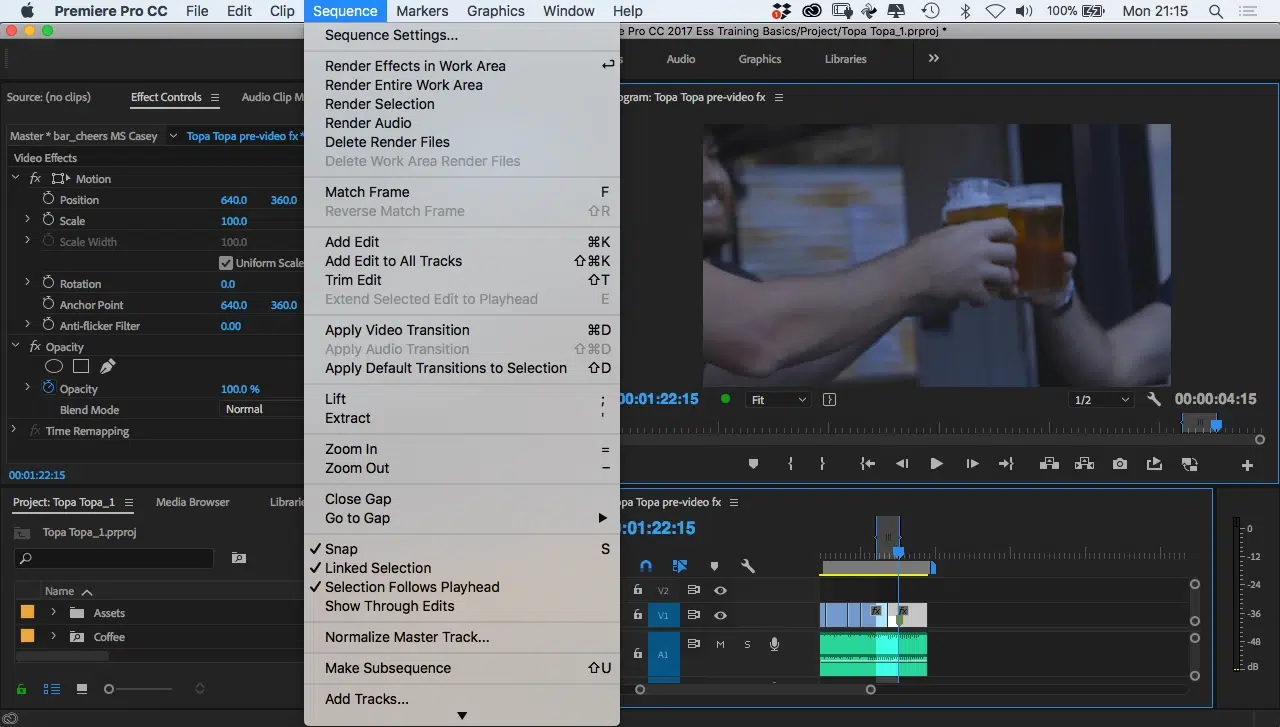
Task: Choose Render Effects in Work Area
Action: pyautogui.click(x=415, y=66)
